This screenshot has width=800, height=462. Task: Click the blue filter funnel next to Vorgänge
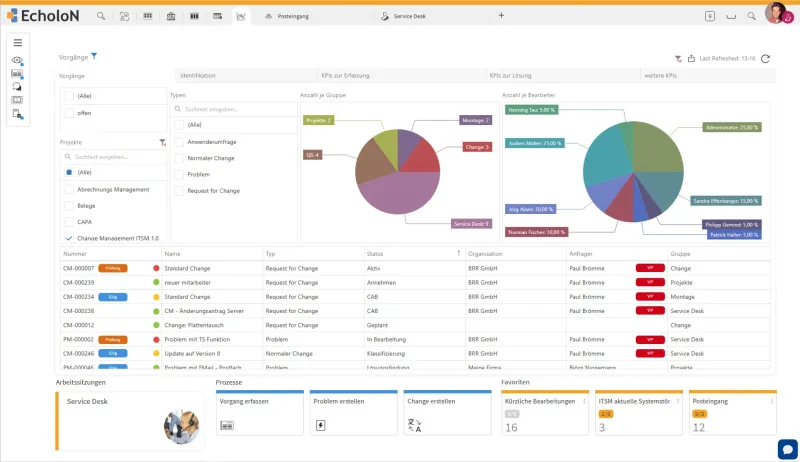coord(94,57)
